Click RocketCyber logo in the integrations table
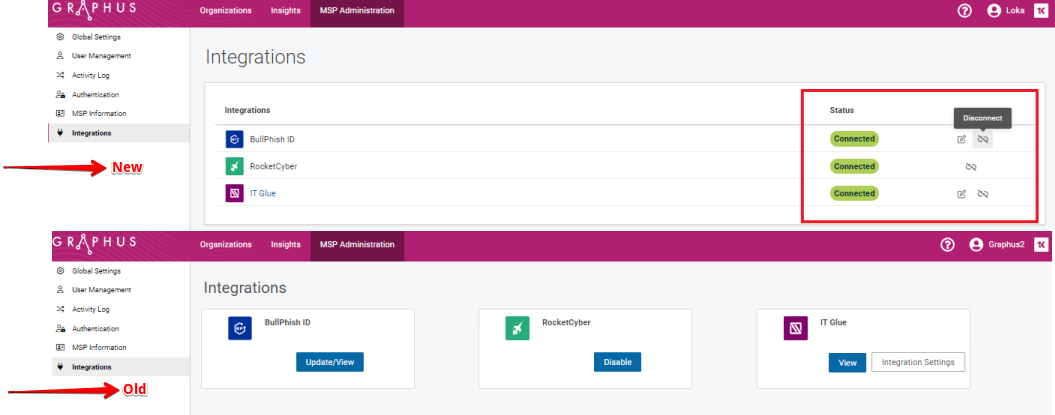This screenshot has height=415, width=1055. [234, 166]
